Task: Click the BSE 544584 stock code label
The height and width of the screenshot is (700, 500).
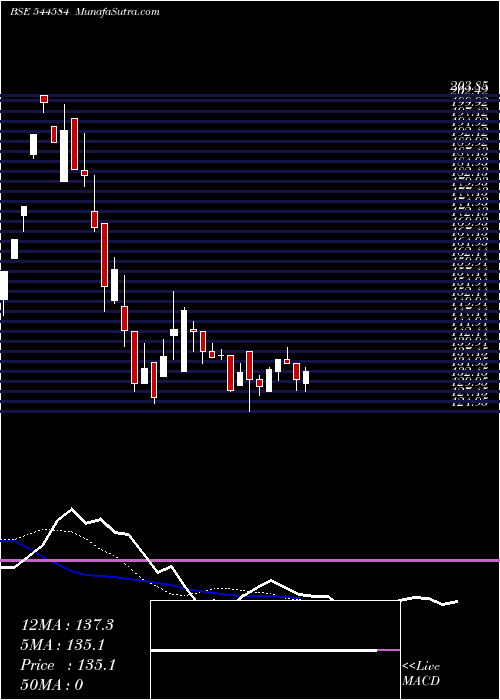Action: tap(39, 12)
